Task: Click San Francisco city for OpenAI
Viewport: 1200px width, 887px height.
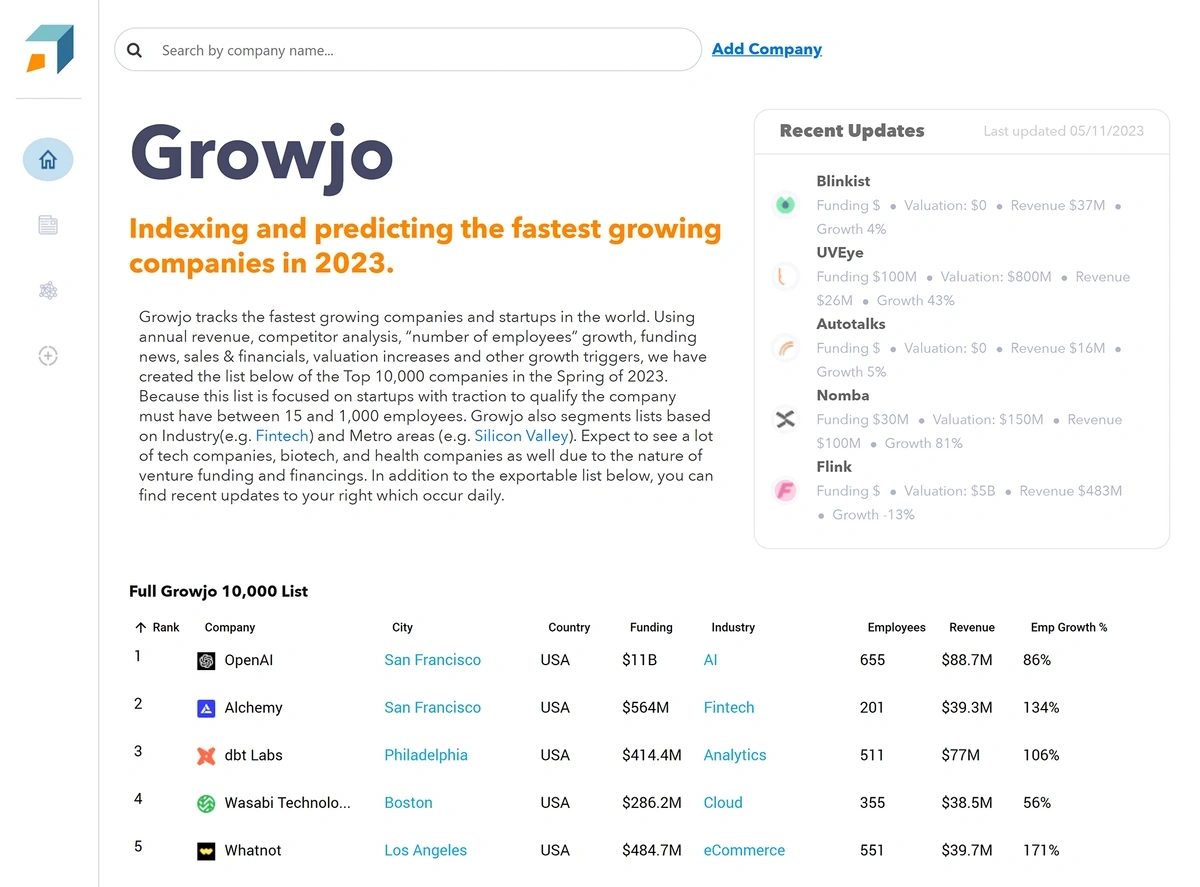Action: pyautogui.click(x=432, y=660)
